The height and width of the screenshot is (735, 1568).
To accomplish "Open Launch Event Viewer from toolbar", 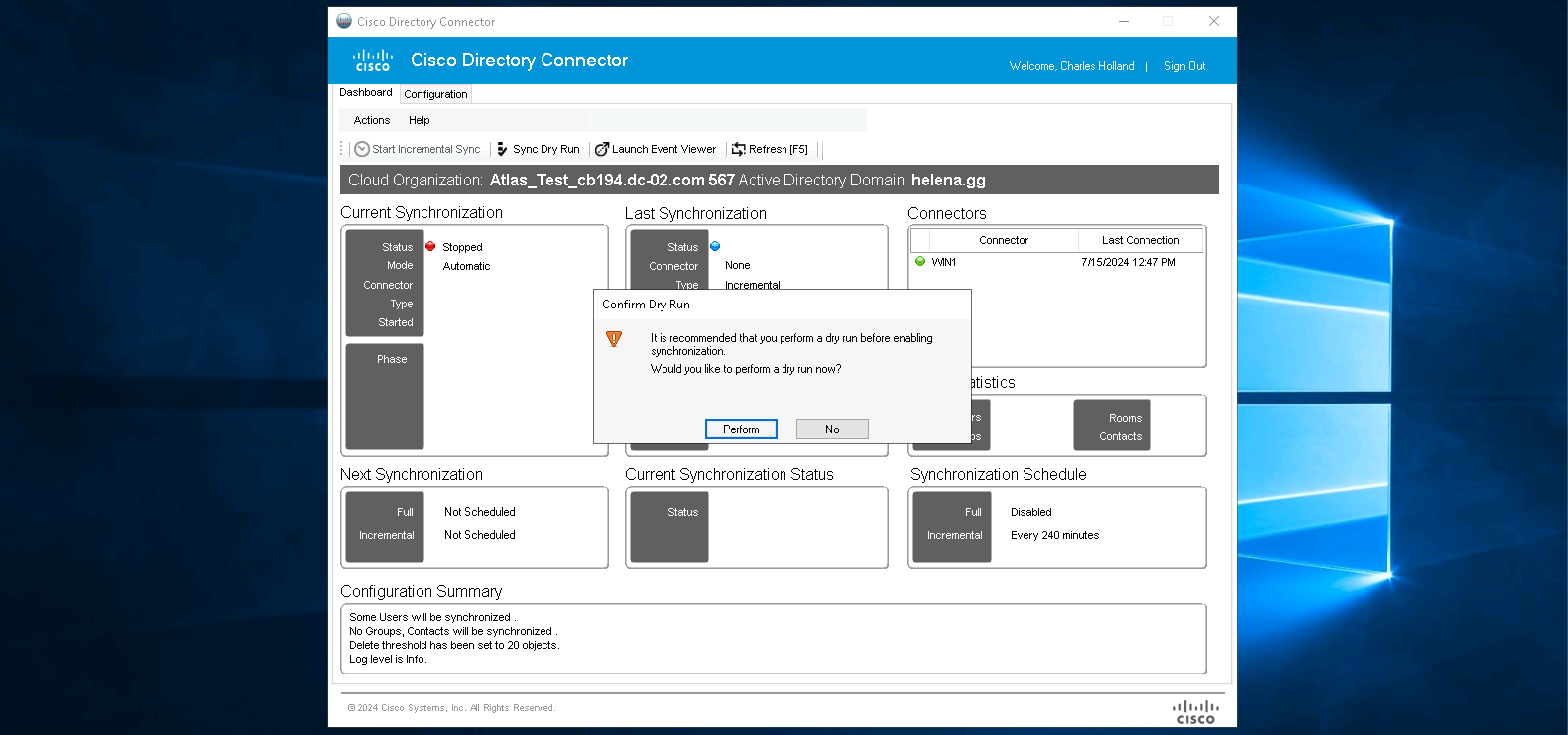I will 655,149.
